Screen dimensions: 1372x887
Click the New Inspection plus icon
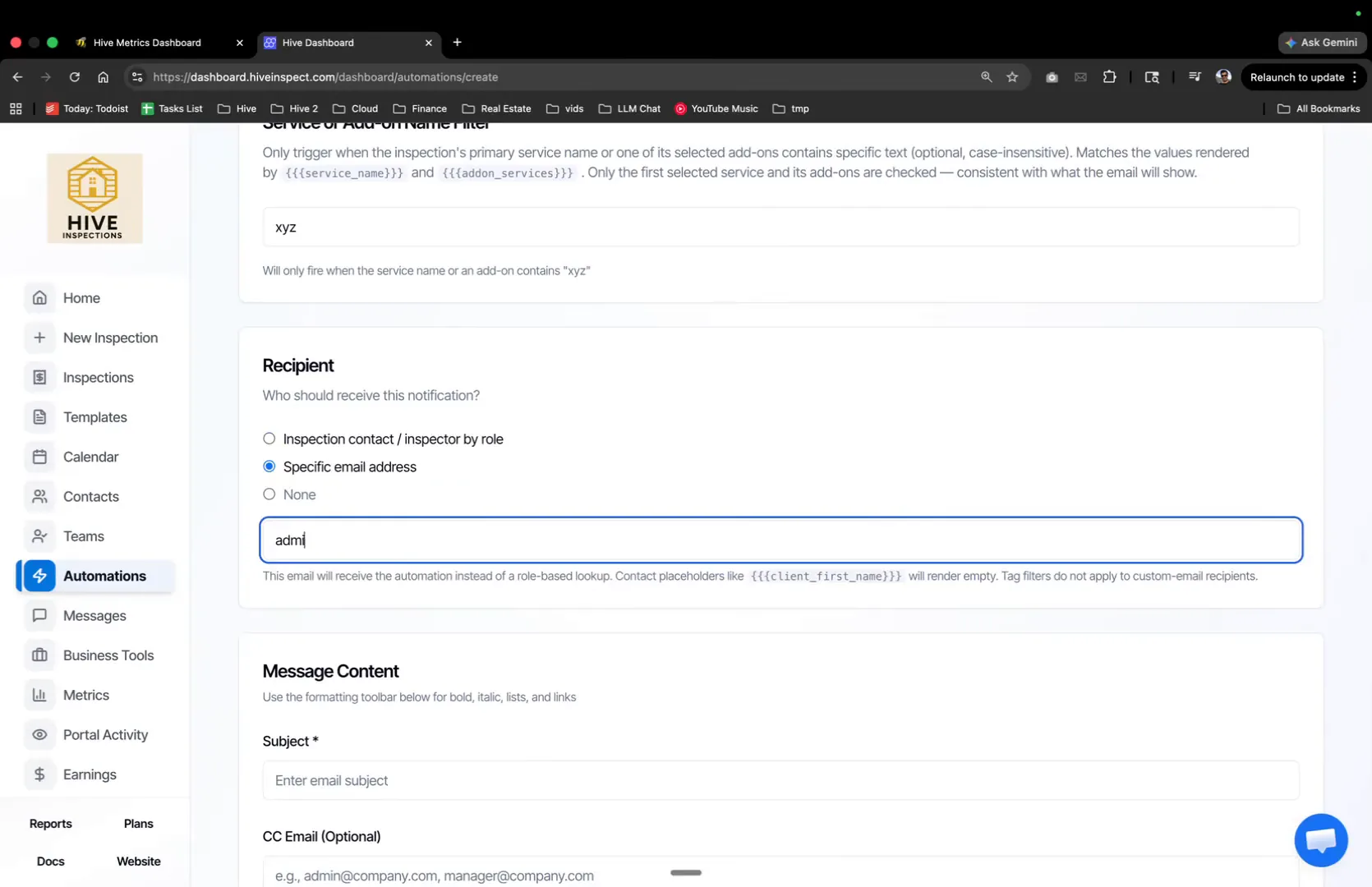(x=39, y=338)
